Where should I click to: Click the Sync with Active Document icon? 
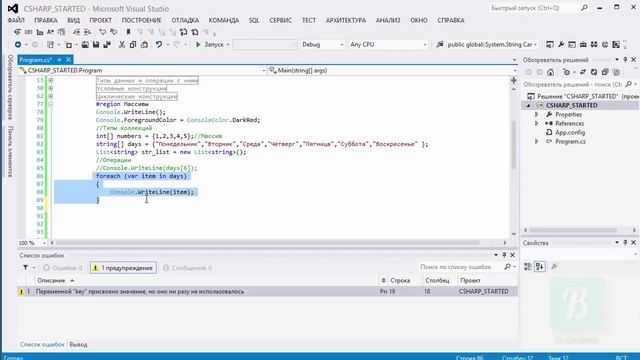[583, 72]
